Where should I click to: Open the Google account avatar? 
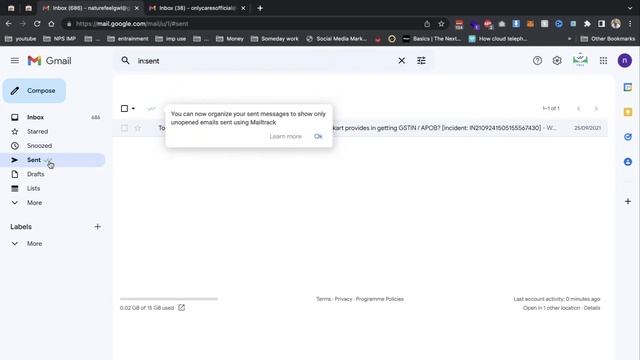(x=624, y=61)
